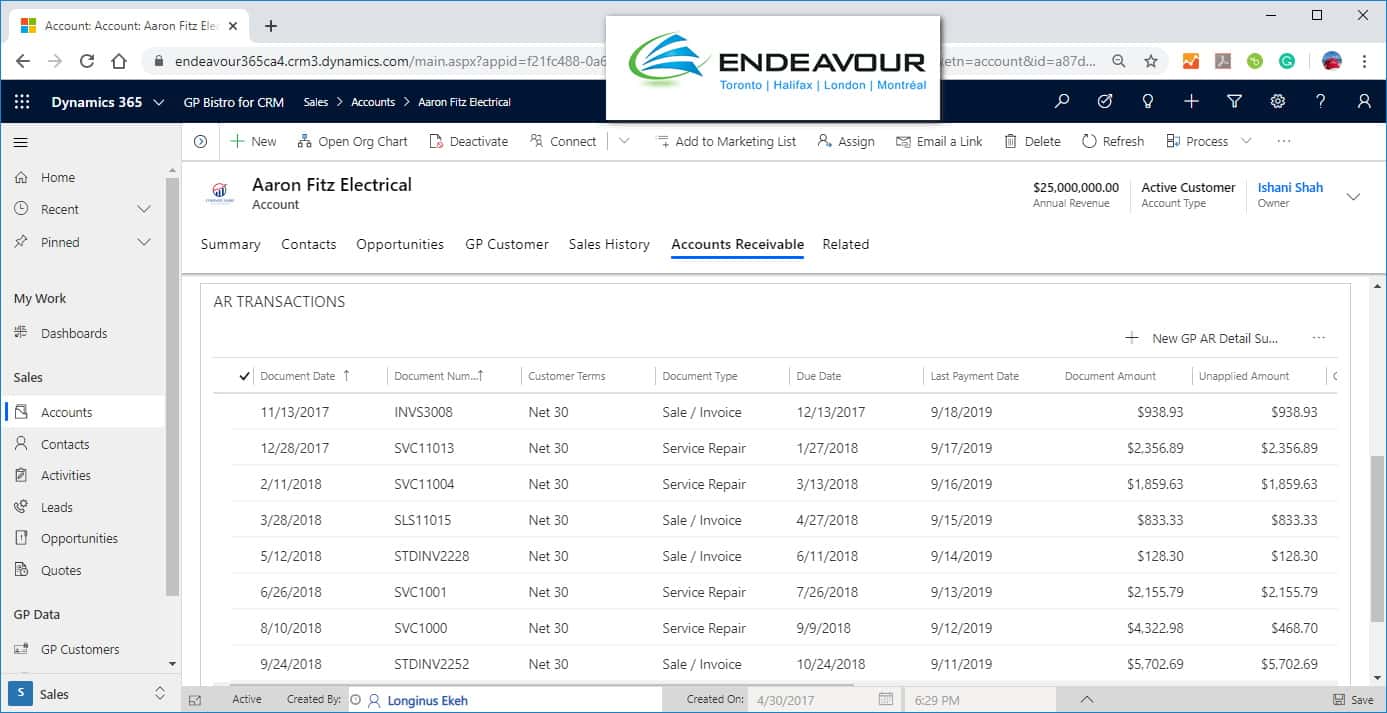Click the browser reload button

[87, 61]
